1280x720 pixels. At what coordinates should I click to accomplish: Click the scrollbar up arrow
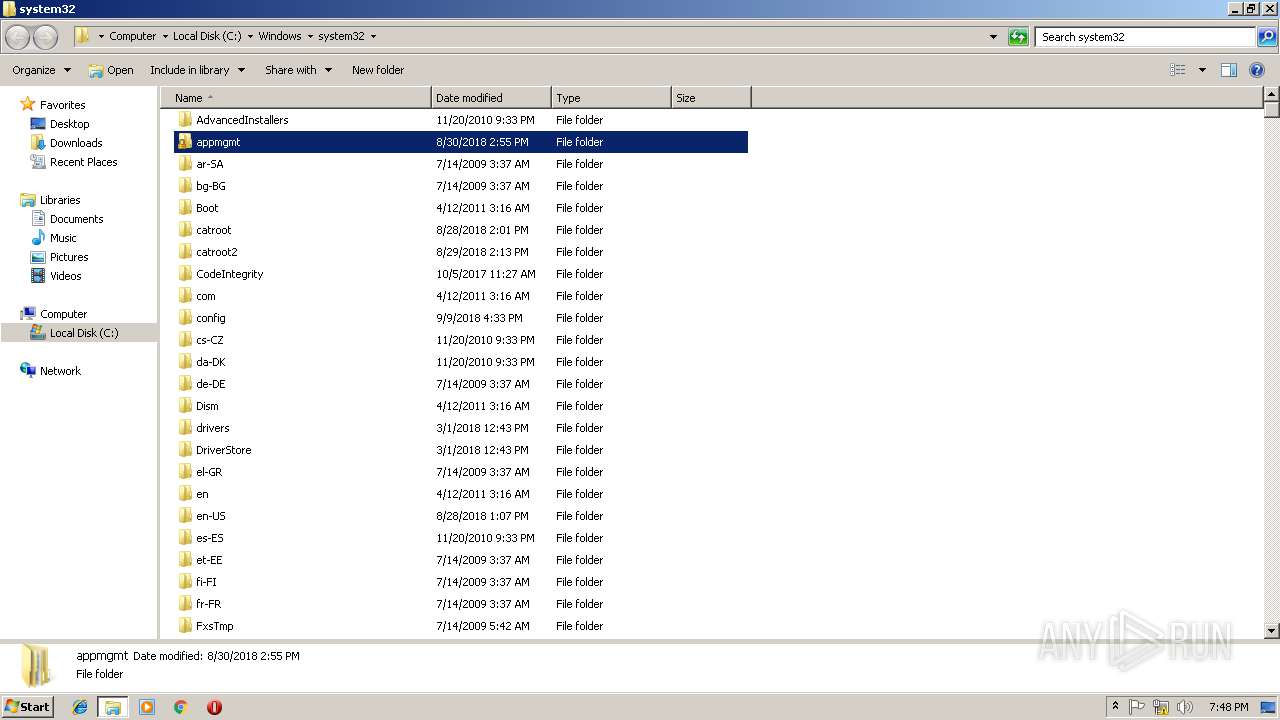[x=1272, y=96]
